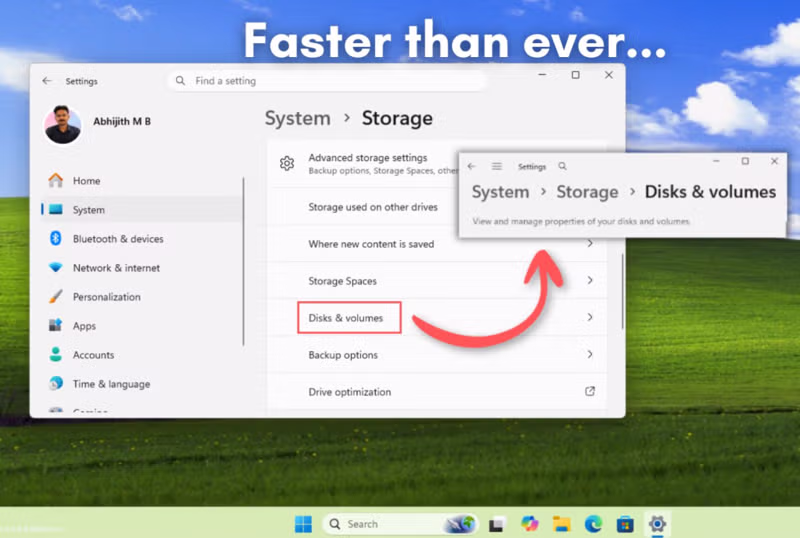
Task: Open Network & internet settings
Action: (115, 268)
